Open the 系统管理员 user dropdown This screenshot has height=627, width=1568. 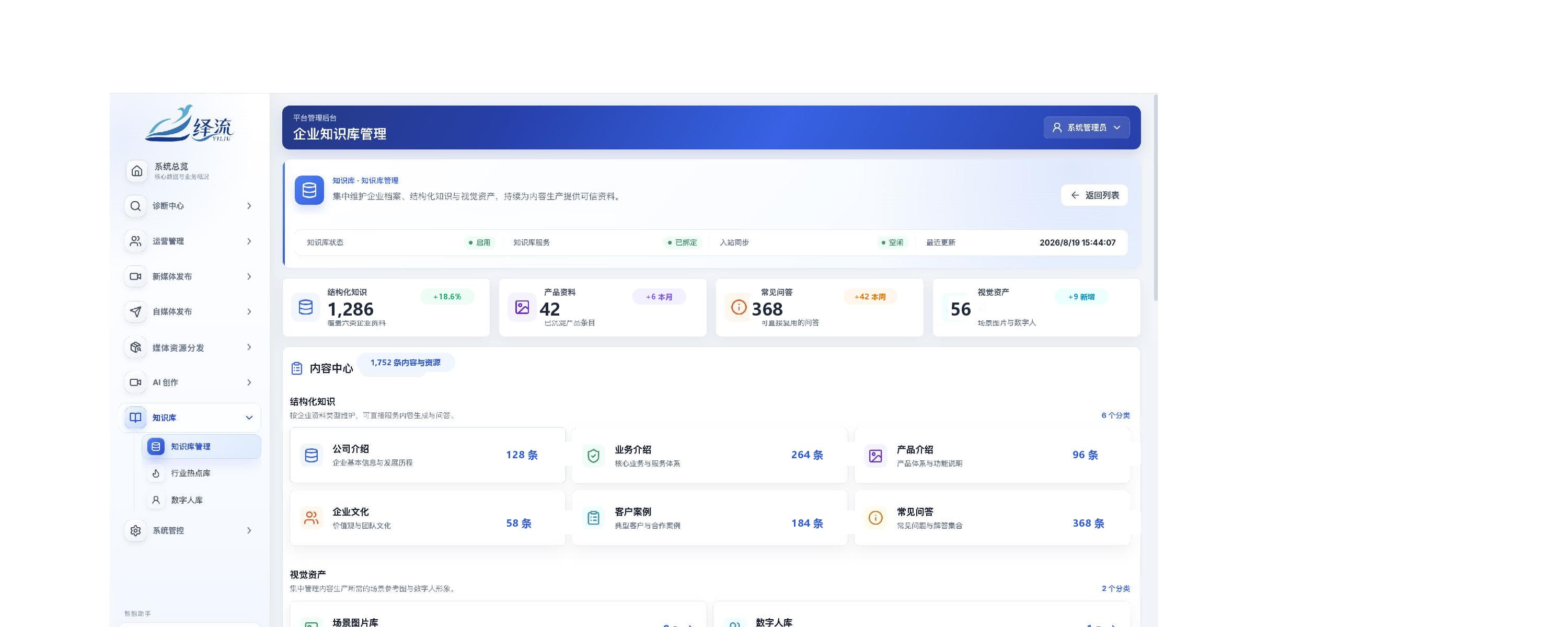(x=1087, y=127)
